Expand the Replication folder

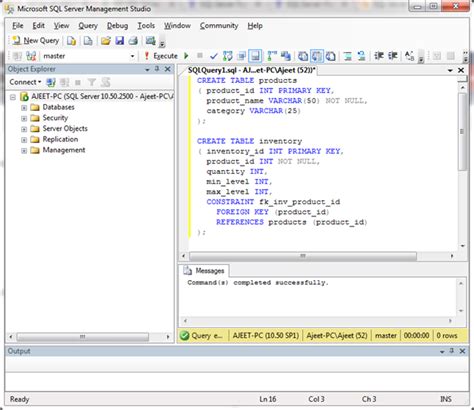pos(24,140)
